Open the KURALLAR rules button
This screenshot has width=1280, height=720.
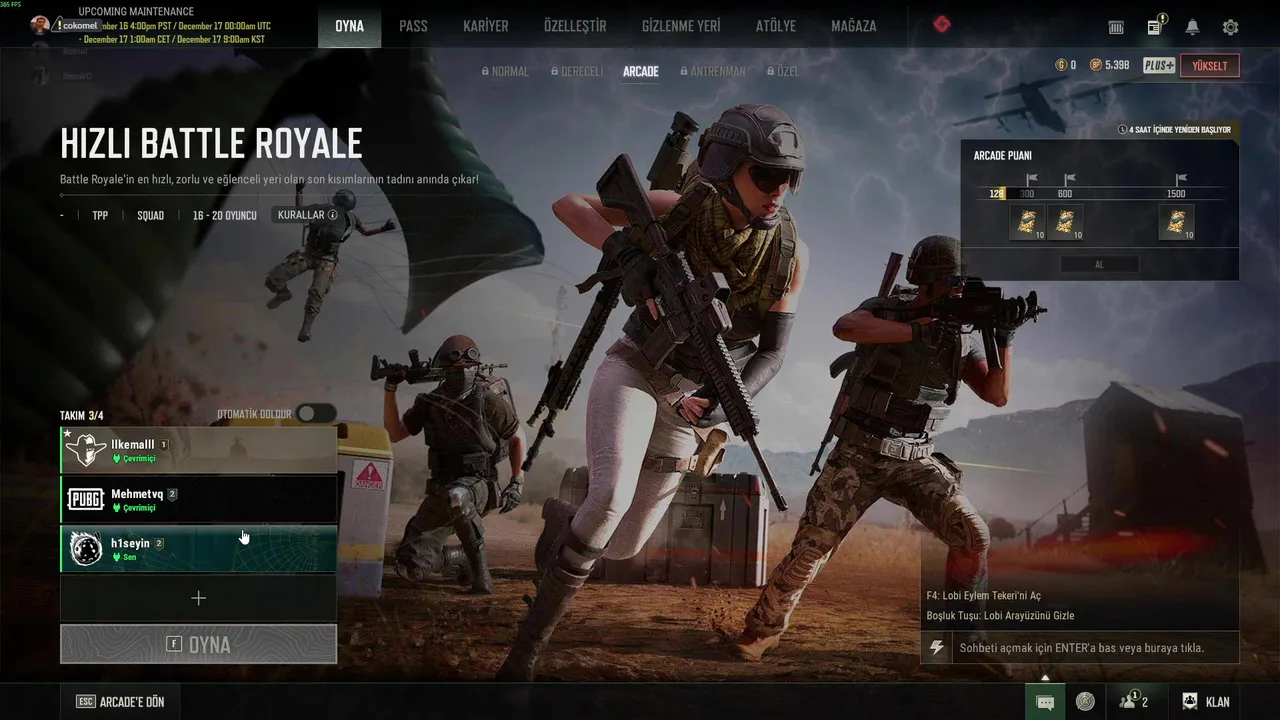click(x=307, y=215)
